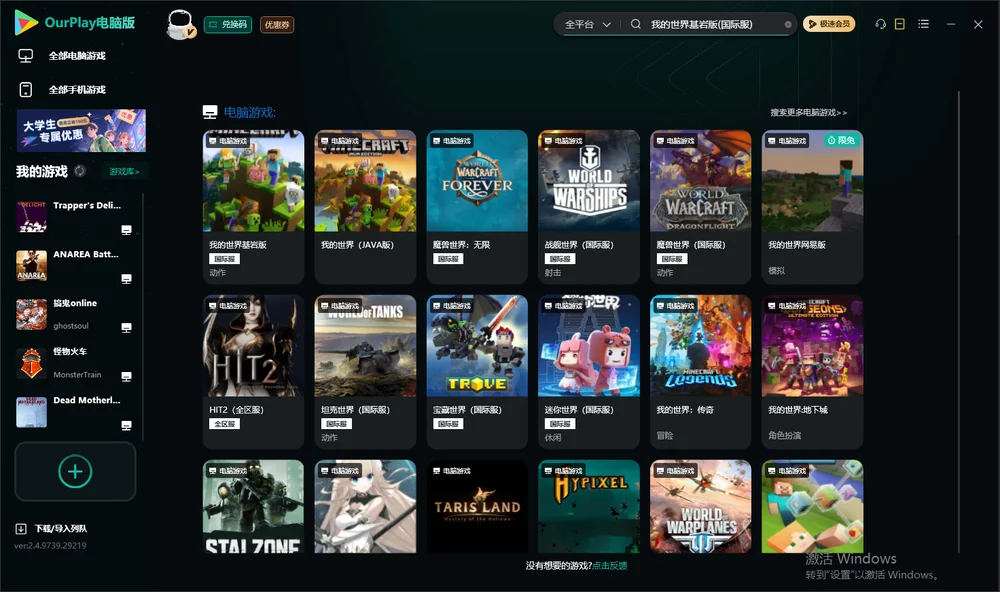Select 怪物火车 MonsterTrain in my games

(75, 364)
